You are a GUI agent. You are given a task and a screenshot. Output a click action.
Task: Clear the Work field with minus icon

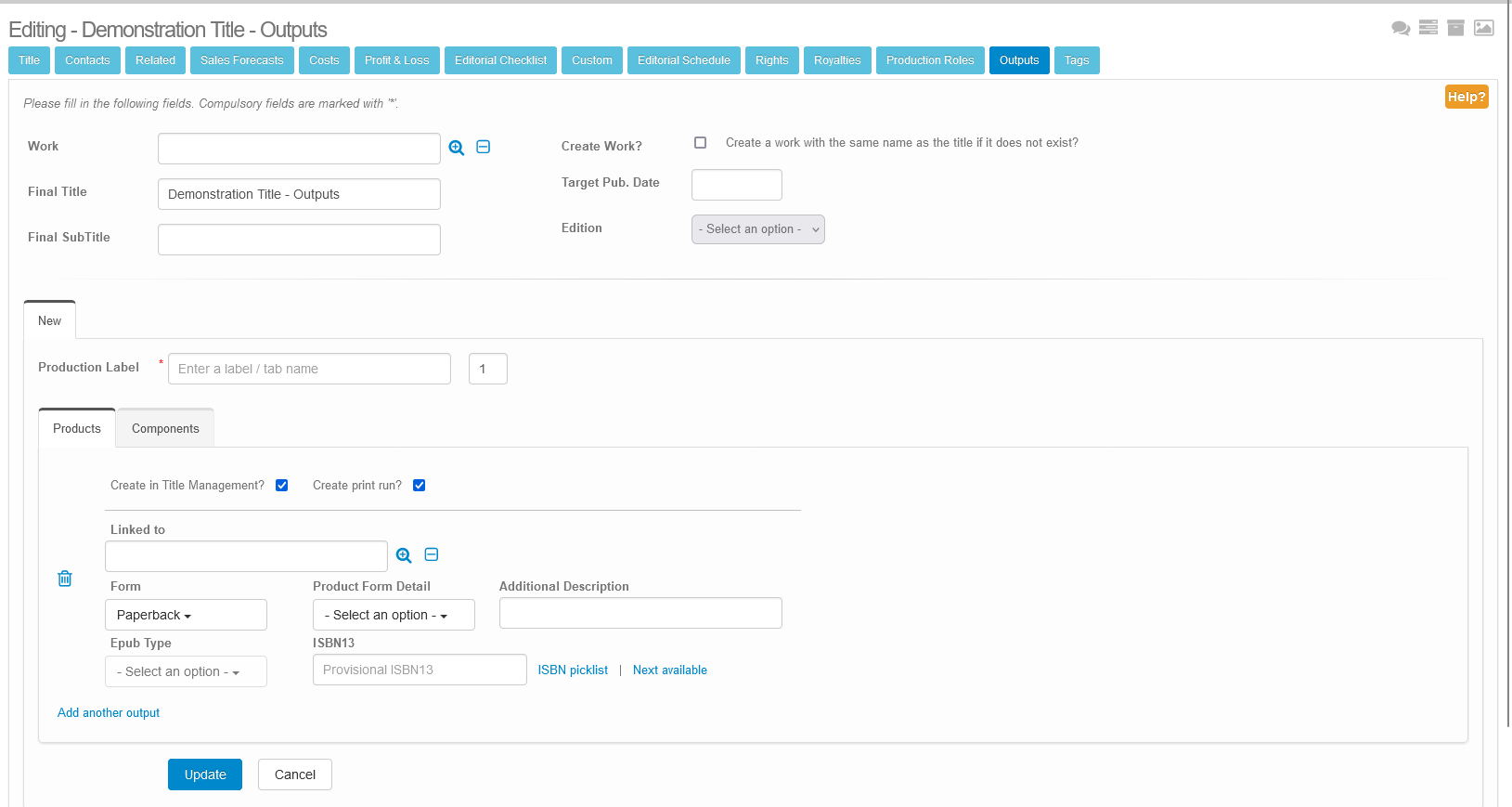click(x=484, y=147)
